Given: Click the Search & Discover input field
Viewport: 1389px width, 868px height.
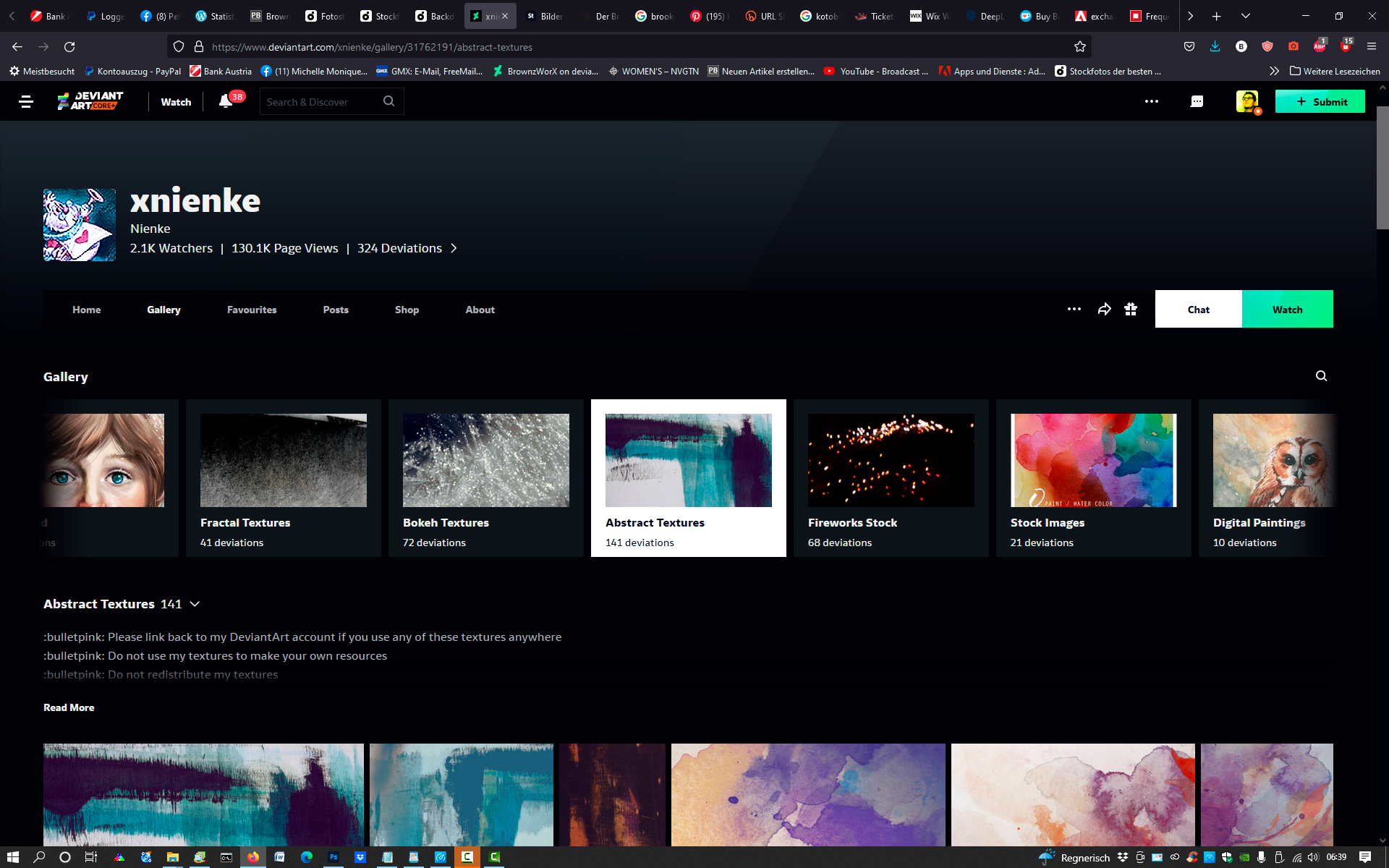Looking at the screenshot, I should (318, 102).
